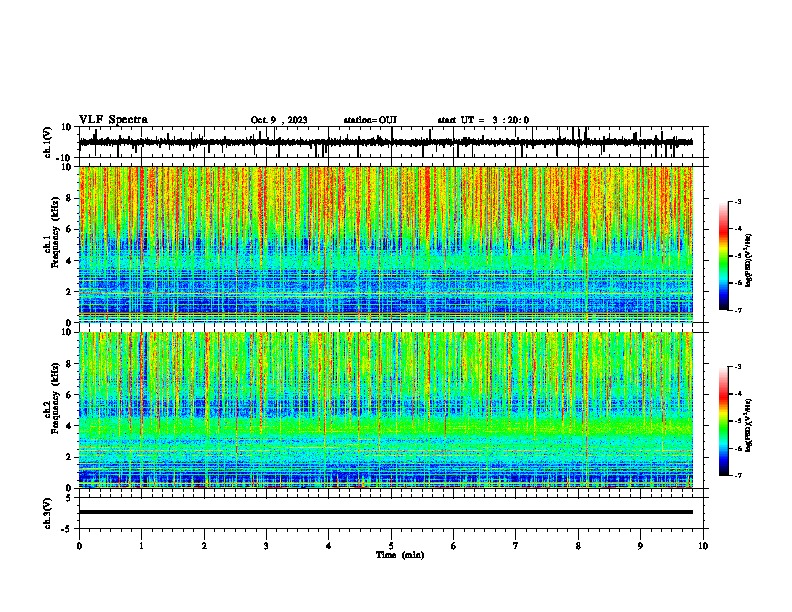Click the time axis tick label 6
Screen dimensions: 792x612
(454, 546)
